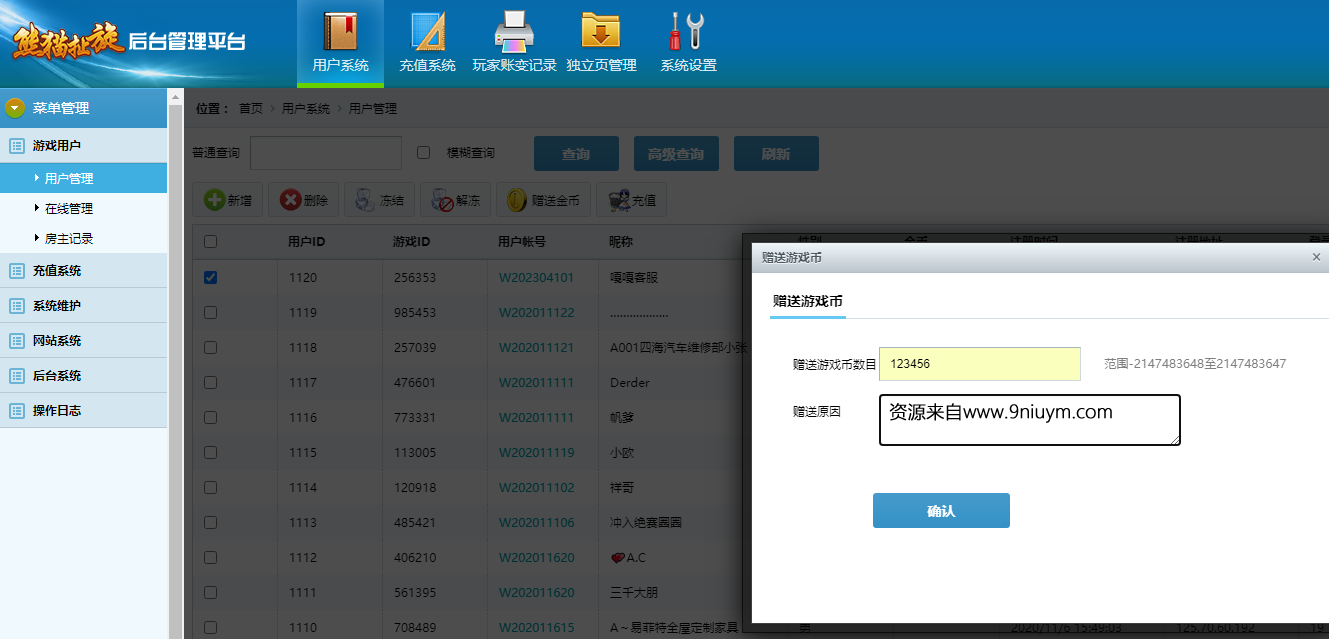
Task: Uncheck the row for user ID 1120
Action: (x=210, y=277)
